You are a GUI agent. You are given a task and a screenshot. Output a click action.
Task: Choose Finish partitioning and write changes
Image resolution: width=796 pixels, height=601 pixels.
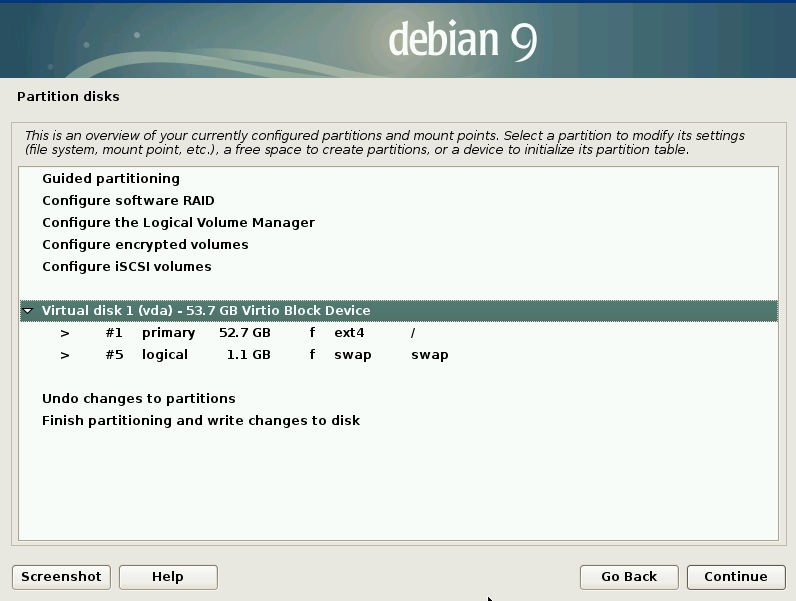(x=200, y=421)
